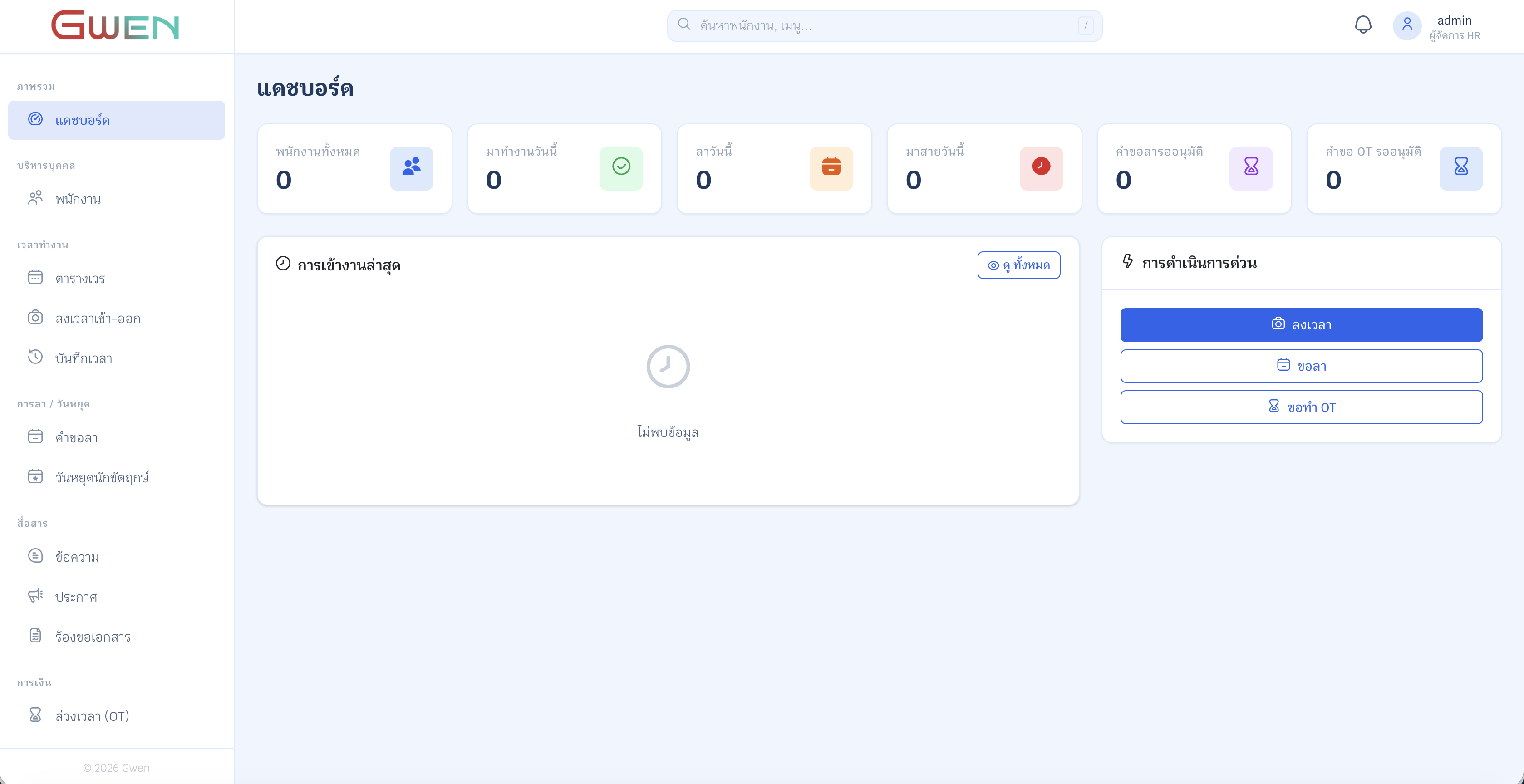Click the ขอทำ OT button
The width and height of the screenshot is (1524, 784).
pyautogui.click(x=1301, y=407)
